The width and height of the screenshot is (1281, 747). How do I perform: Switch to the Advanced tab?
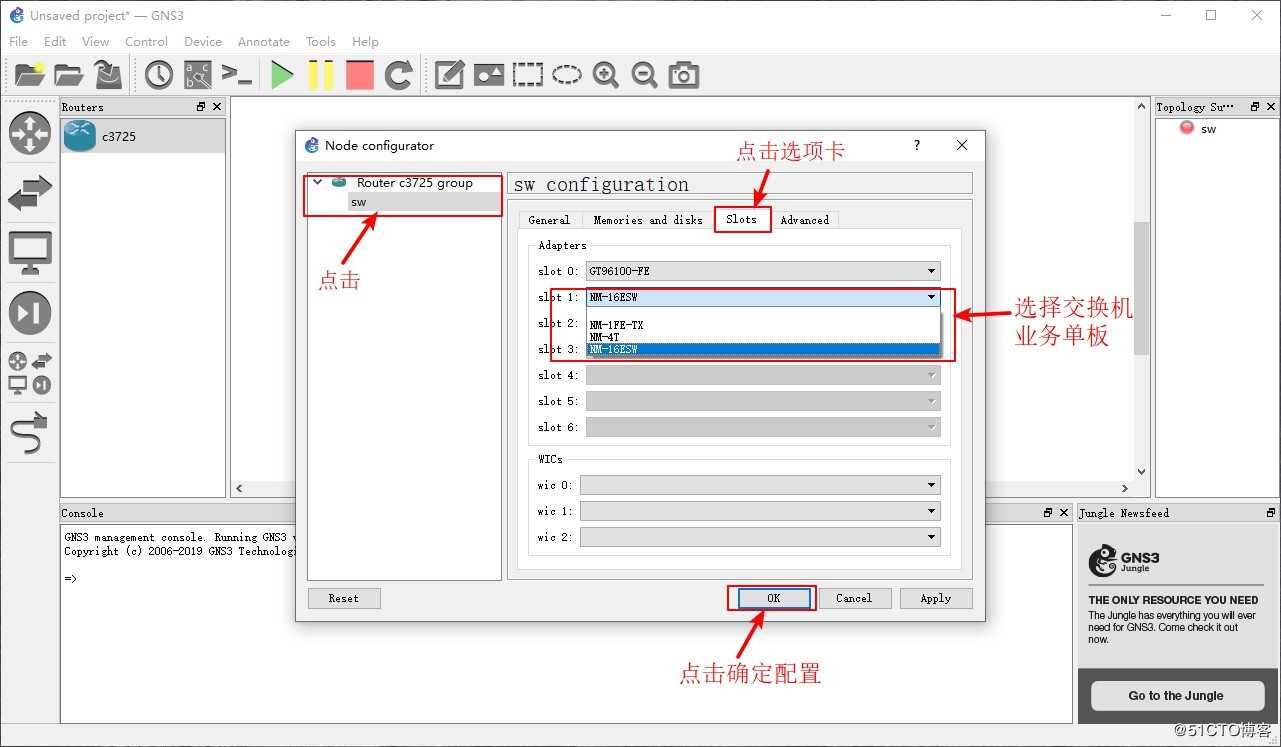pyautogui.click(x=804, y=220)
